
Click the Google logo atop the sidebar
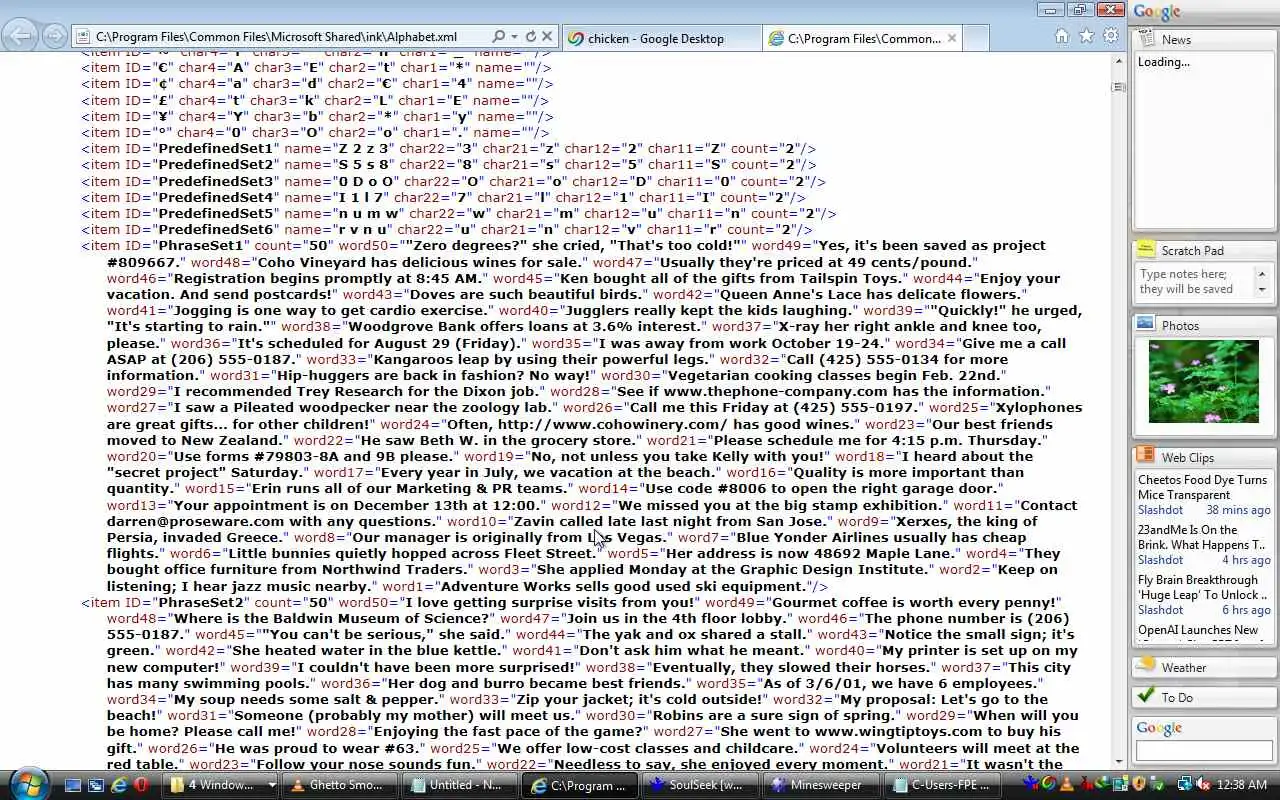(1157, 12)
